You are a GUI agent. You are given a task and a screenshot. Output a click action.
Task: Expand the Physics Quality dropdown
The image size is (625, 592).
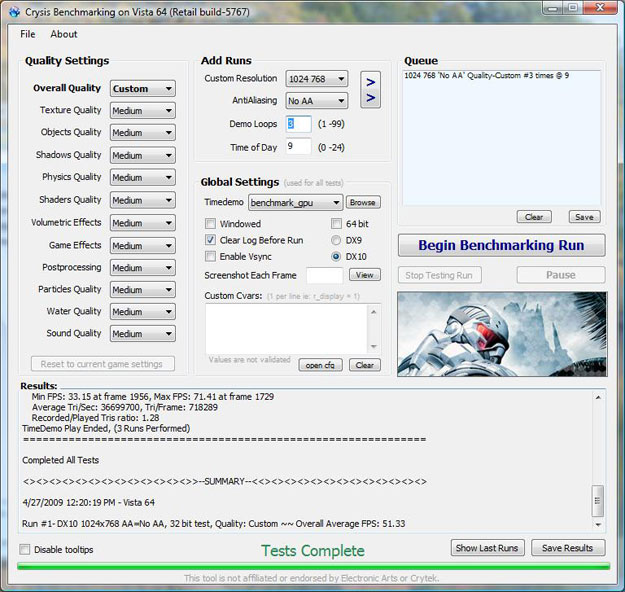coord(143,177)
